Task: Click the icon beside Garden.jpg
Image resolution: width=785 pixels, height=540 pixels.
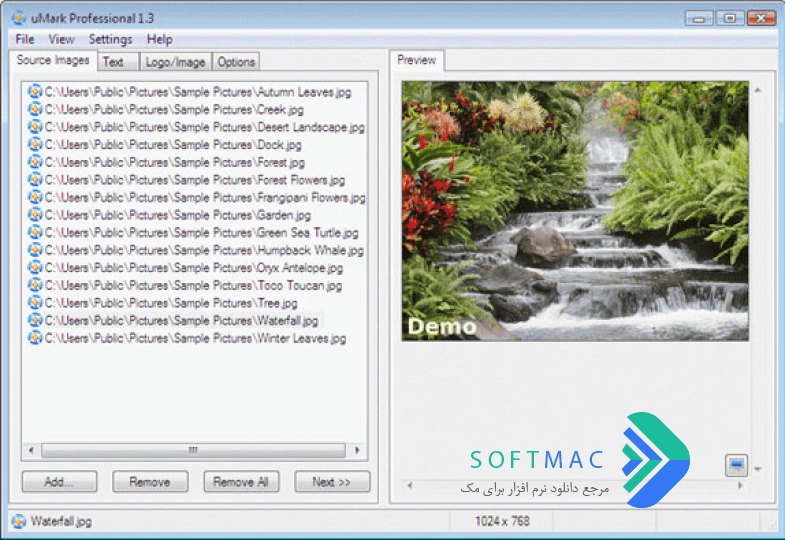Action: point(35,215)
